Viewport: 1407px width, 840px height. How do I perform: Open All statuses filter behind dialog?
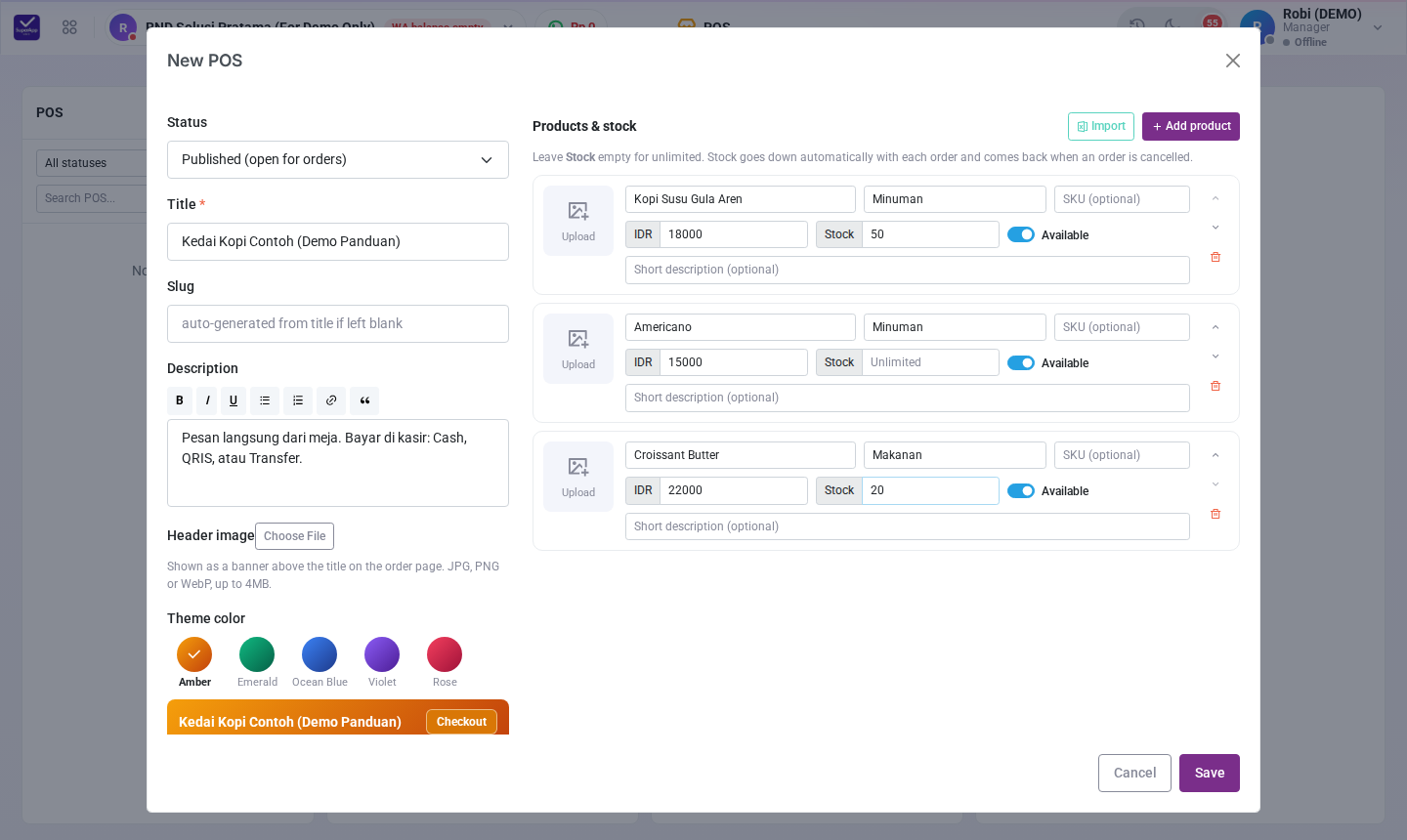[x=92, y=163]
